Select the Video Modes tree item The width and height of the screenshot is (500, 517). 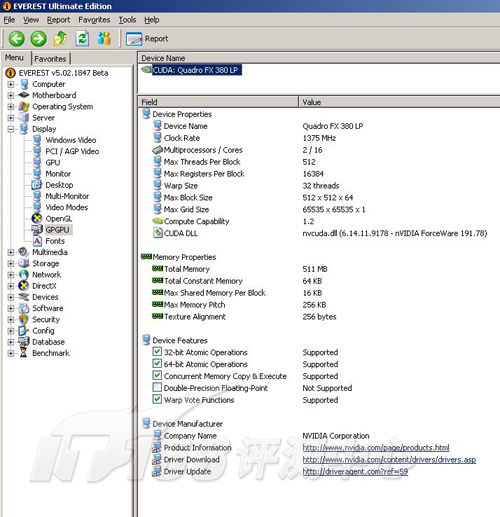[67, 207]
